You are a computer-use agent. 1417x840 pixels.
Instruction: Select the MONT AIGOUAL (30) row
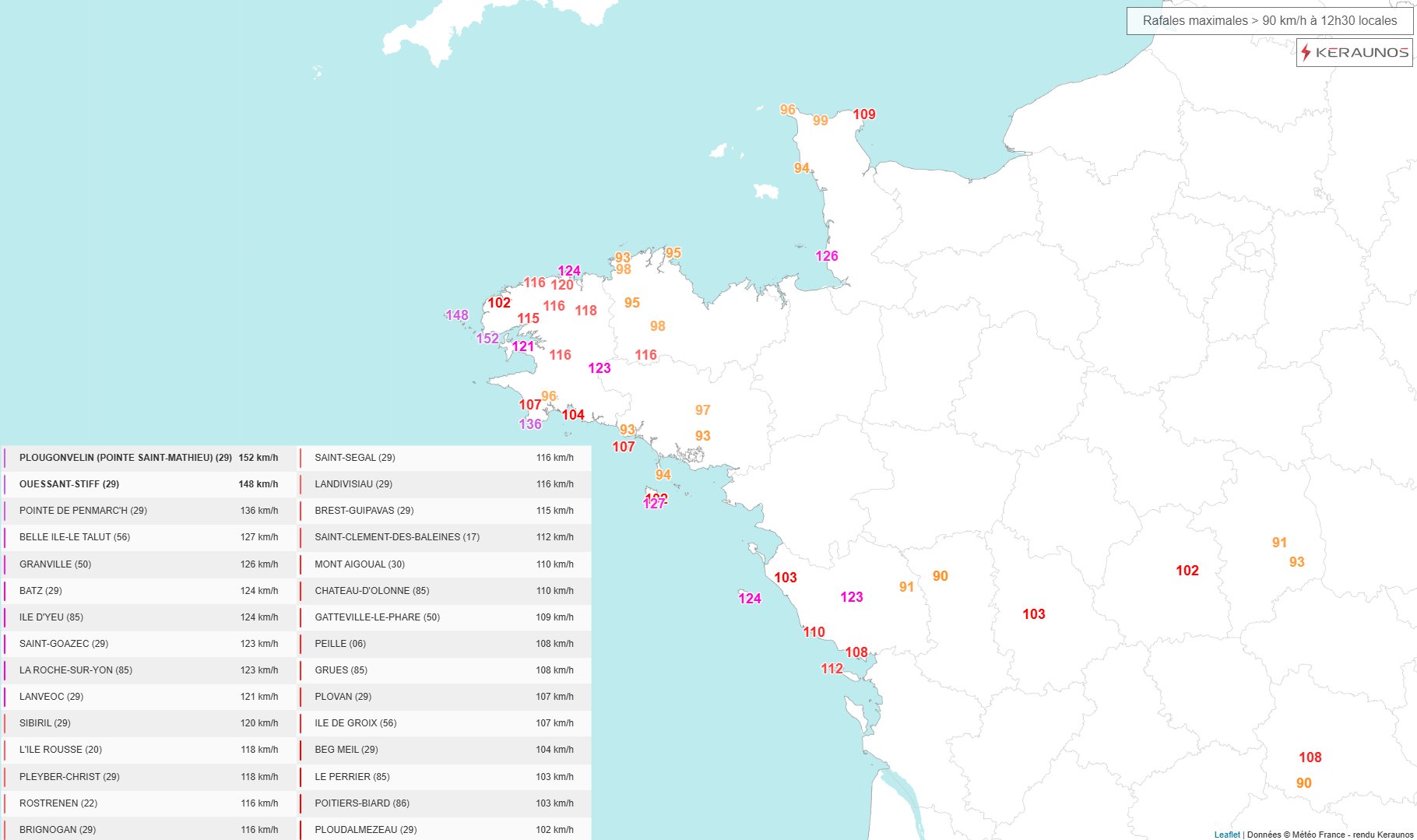(444, 564)
